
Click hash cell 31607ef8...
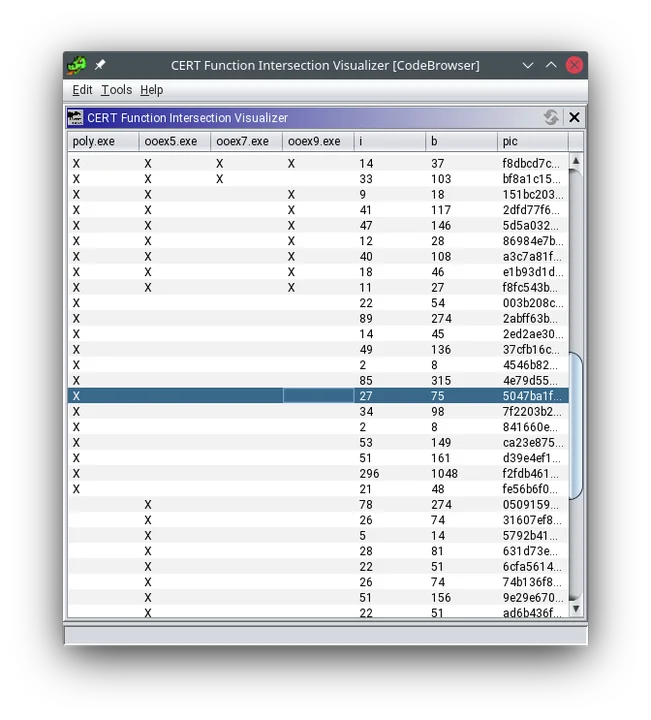tap(532, 520)
